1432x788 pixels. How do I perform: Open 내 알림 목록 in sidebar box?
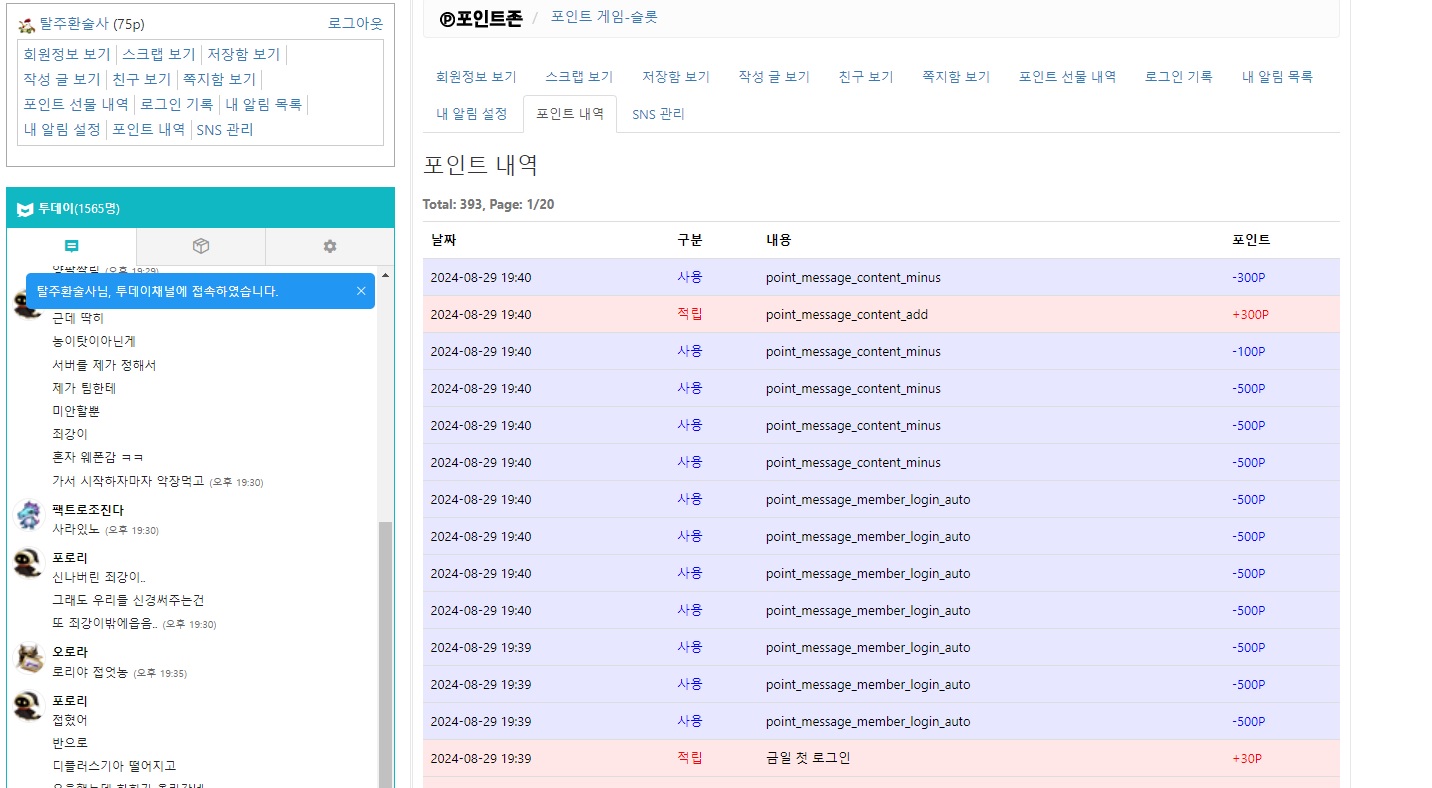click(x=264, y=104)
